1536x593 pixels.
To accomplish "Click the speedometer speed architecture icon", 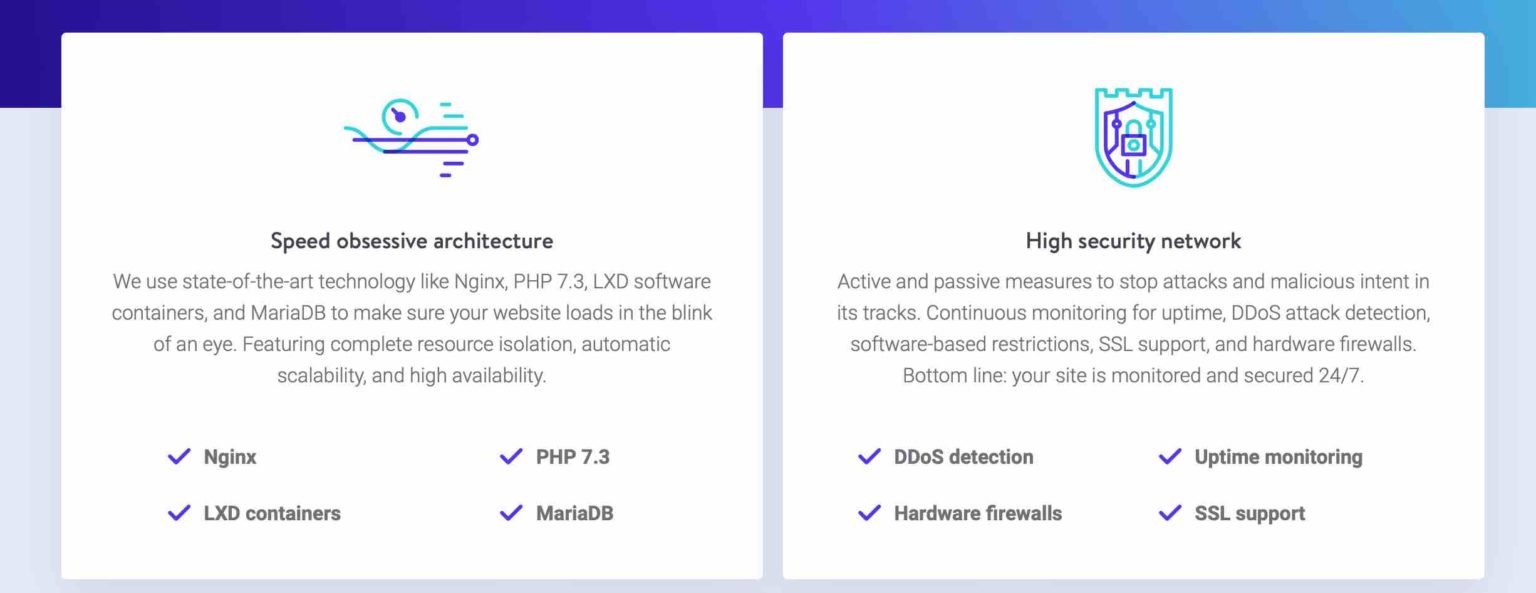I will pos(411,138).
